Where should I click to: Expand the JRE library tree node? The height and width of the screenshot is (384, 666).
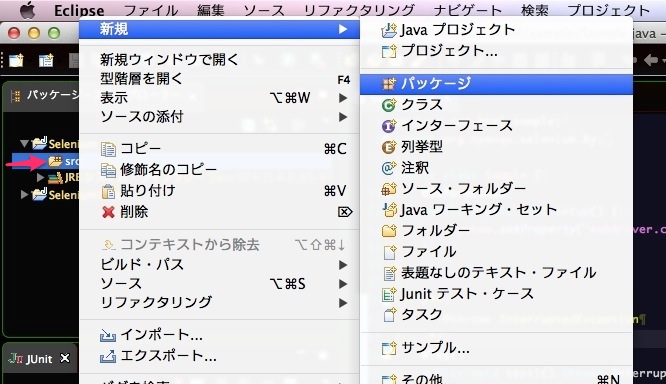(41, 177)
